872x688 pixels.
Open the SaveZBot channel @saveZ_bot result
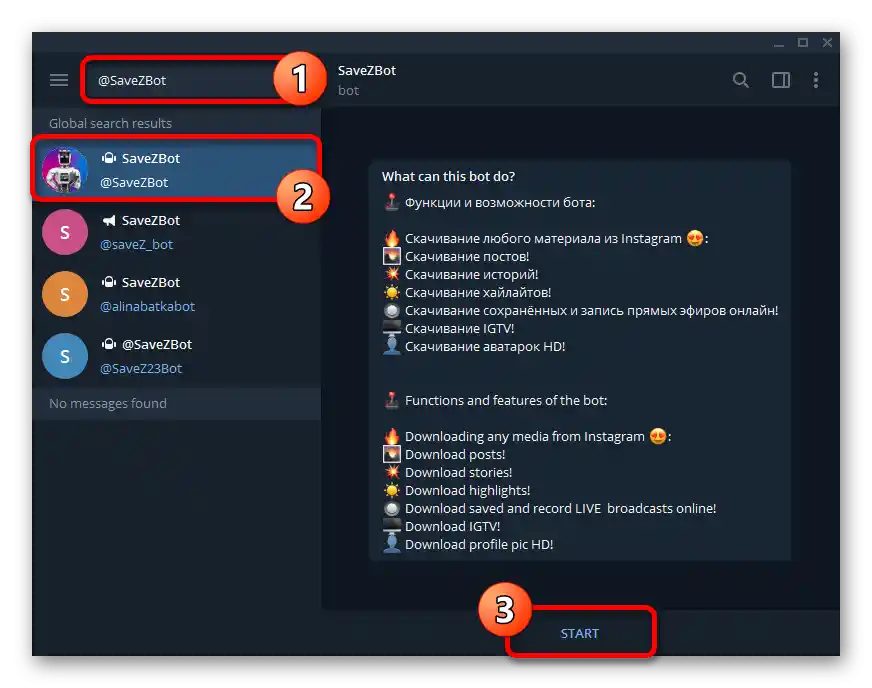(x=176, y=232)
